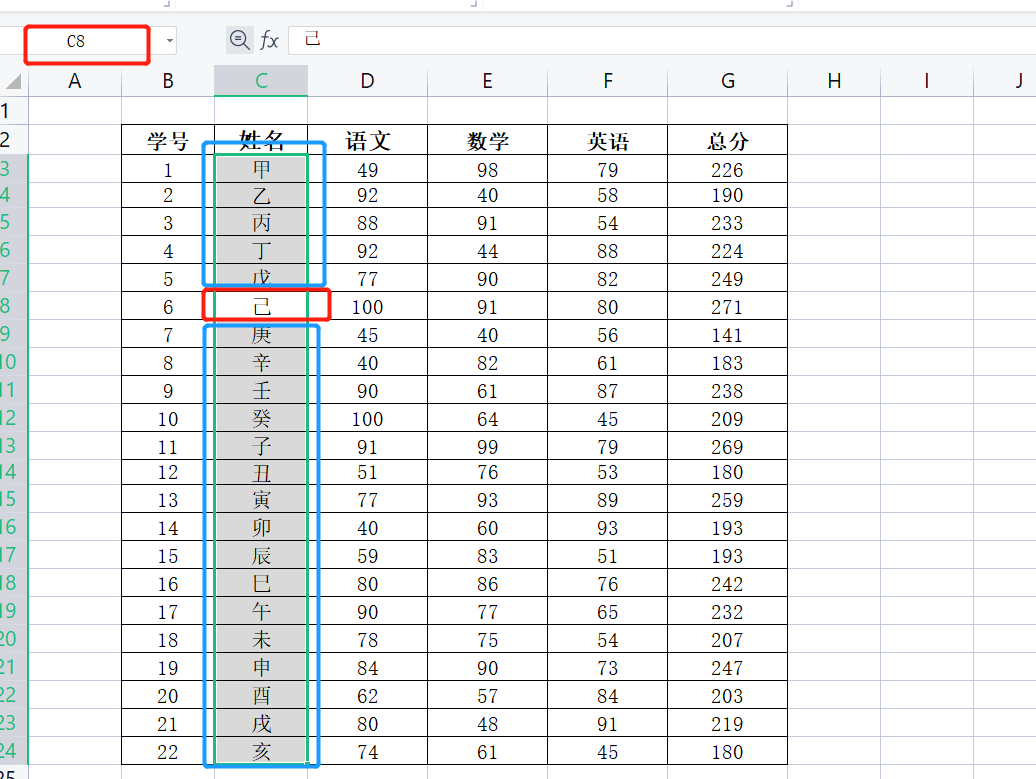Click total score cell 233
Image resolution: width=1036 pixels, height=779 pixels.
pos(727,223)
